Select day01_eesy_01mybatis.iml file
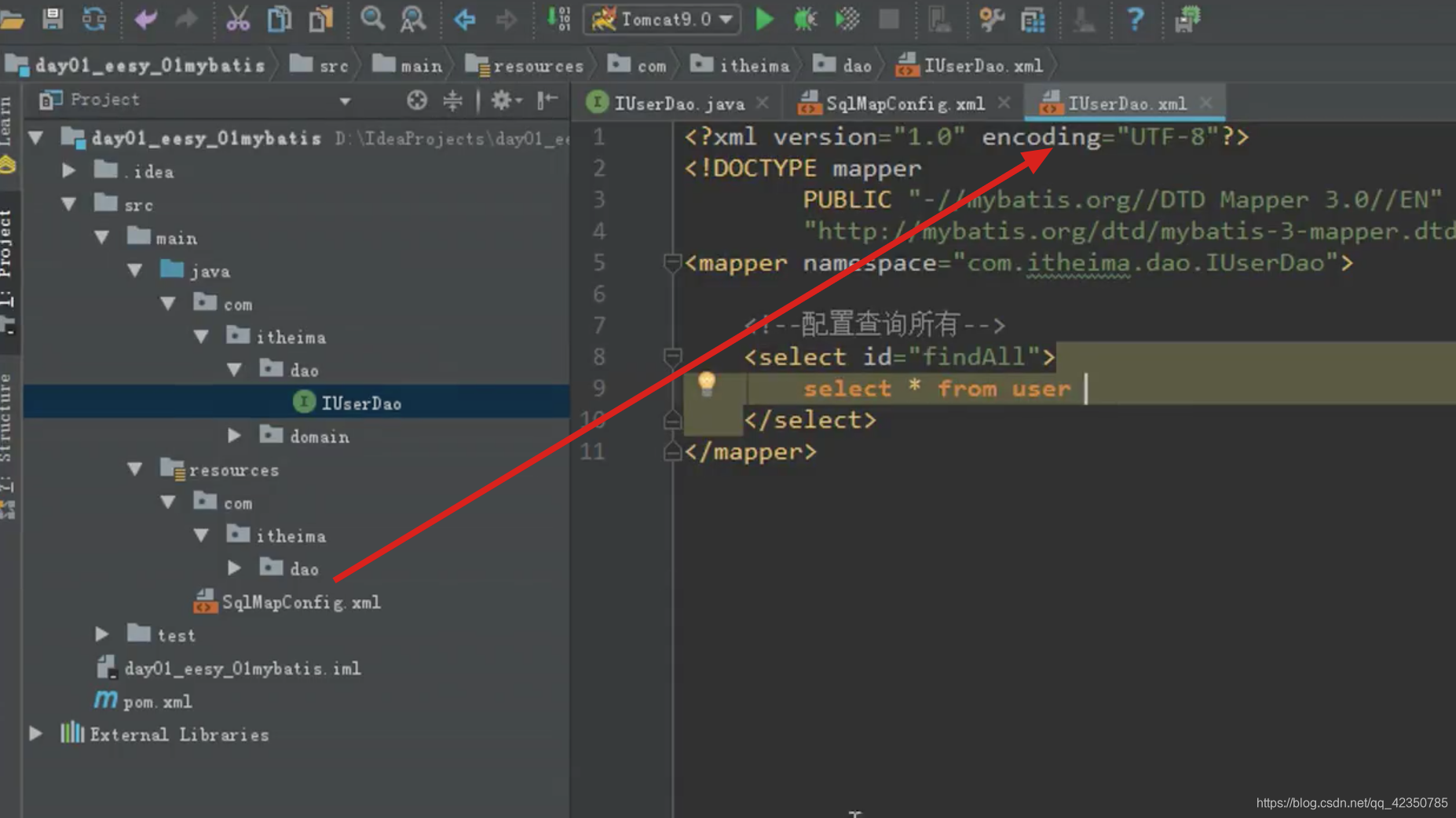The height and width of the screenshot is (818, 1456). 229,668
